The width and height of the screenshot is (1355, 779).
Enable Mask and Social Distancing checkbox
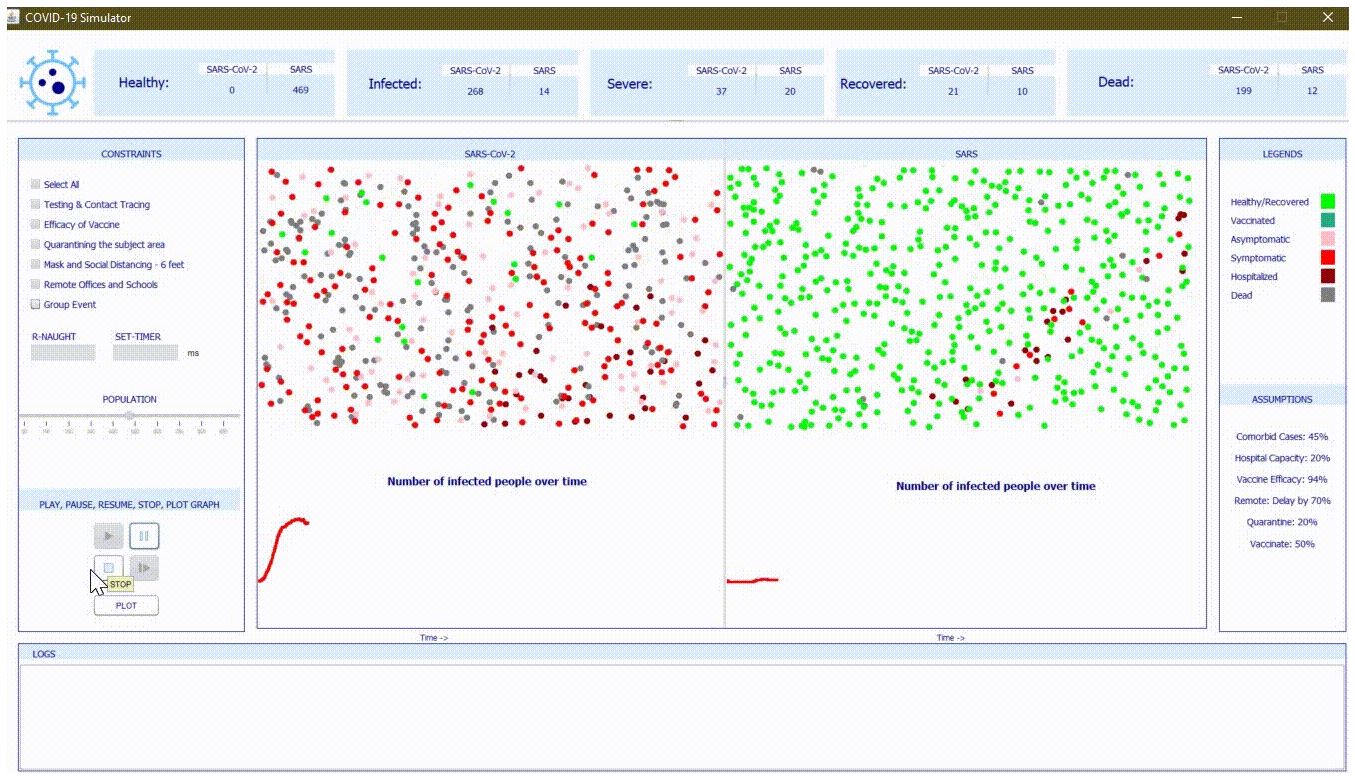[36, 264]
